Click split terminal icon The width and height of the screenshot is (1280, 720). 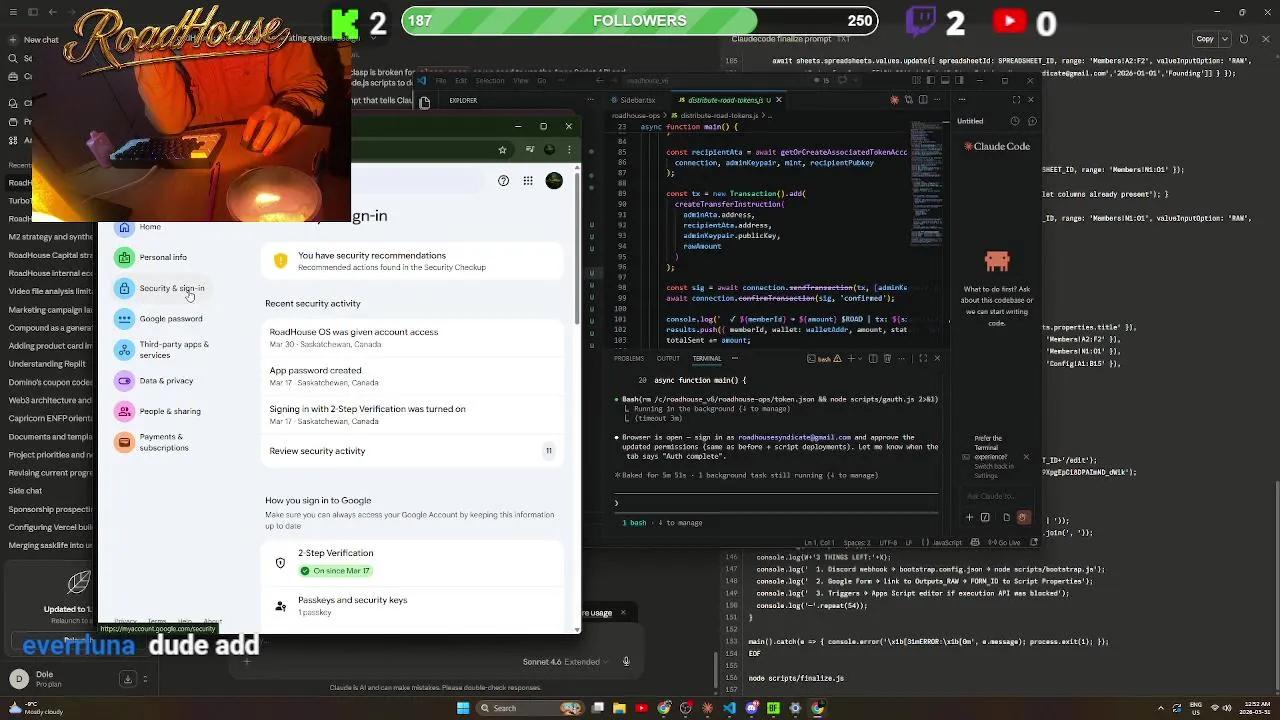click(873, 358)
